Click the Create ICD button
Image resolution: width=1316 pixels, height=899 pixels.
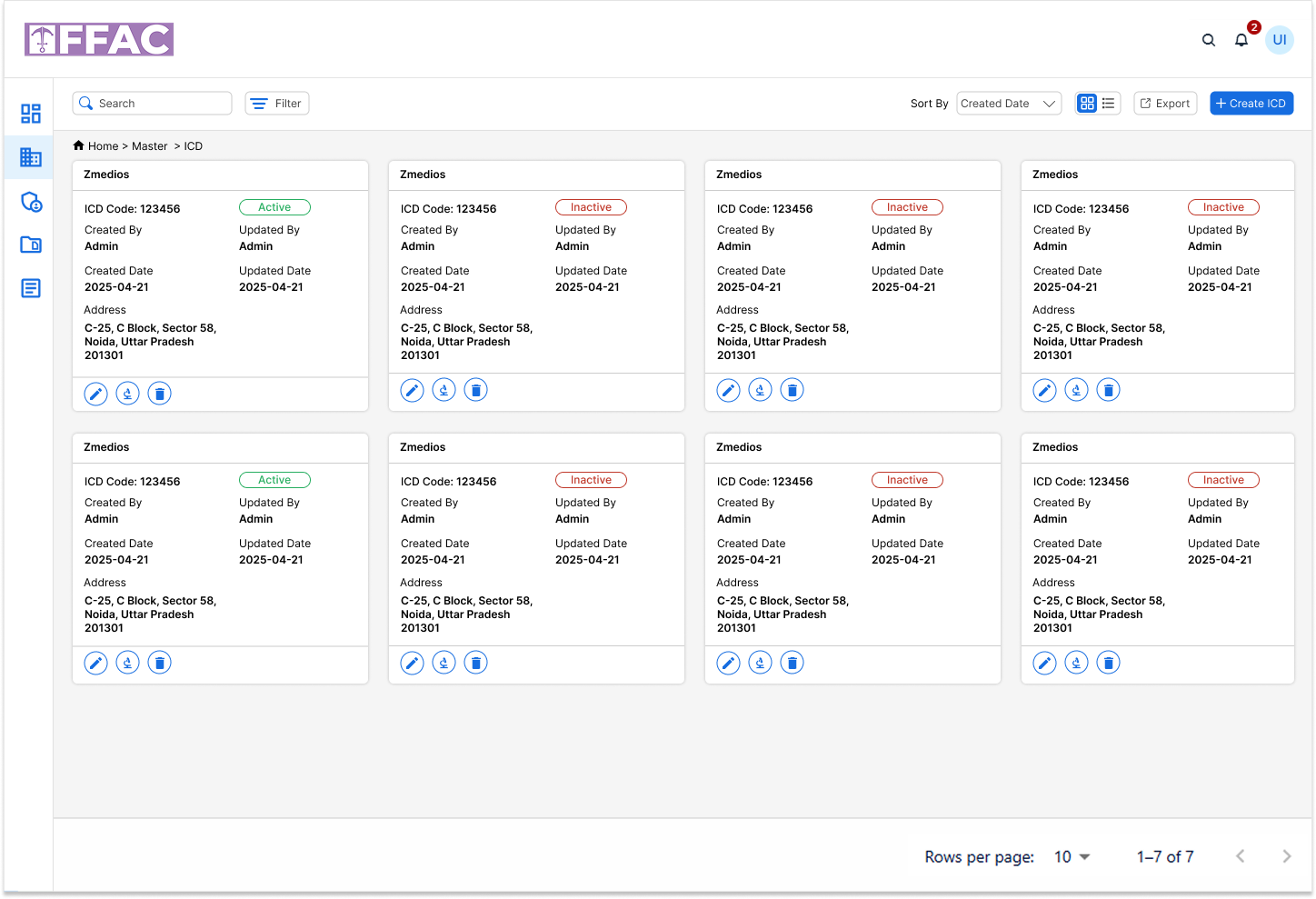click(x=1251, y=104)
